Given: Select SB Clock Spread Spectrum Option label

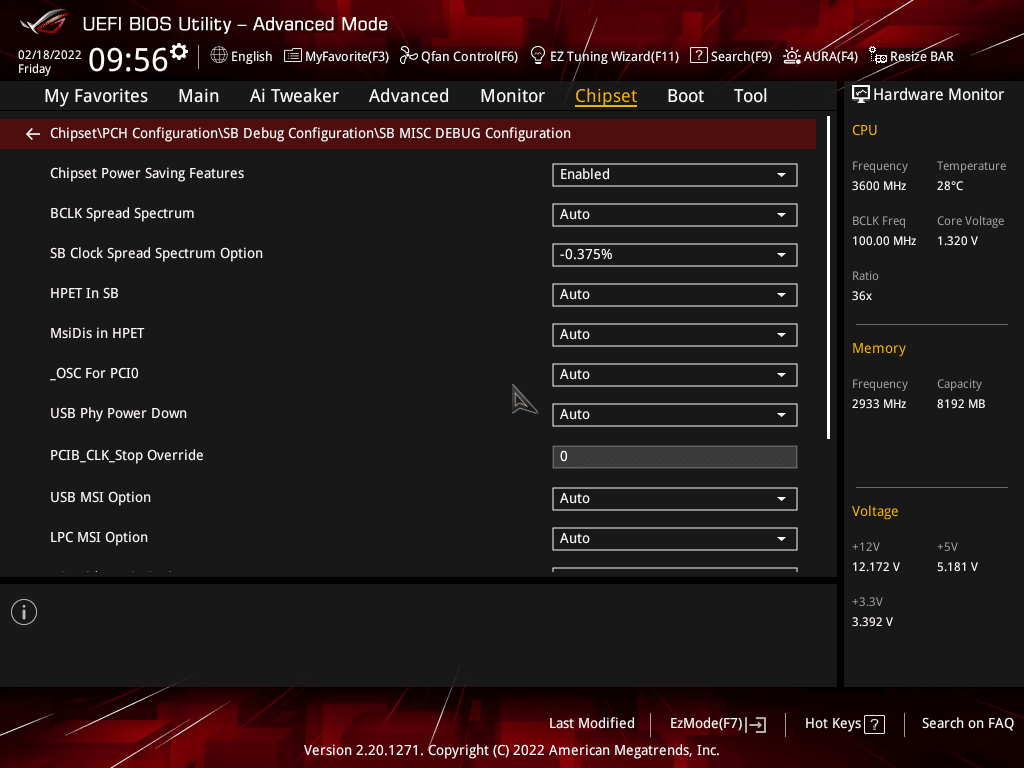Looking at the screenshot, I should pos(156,253).
